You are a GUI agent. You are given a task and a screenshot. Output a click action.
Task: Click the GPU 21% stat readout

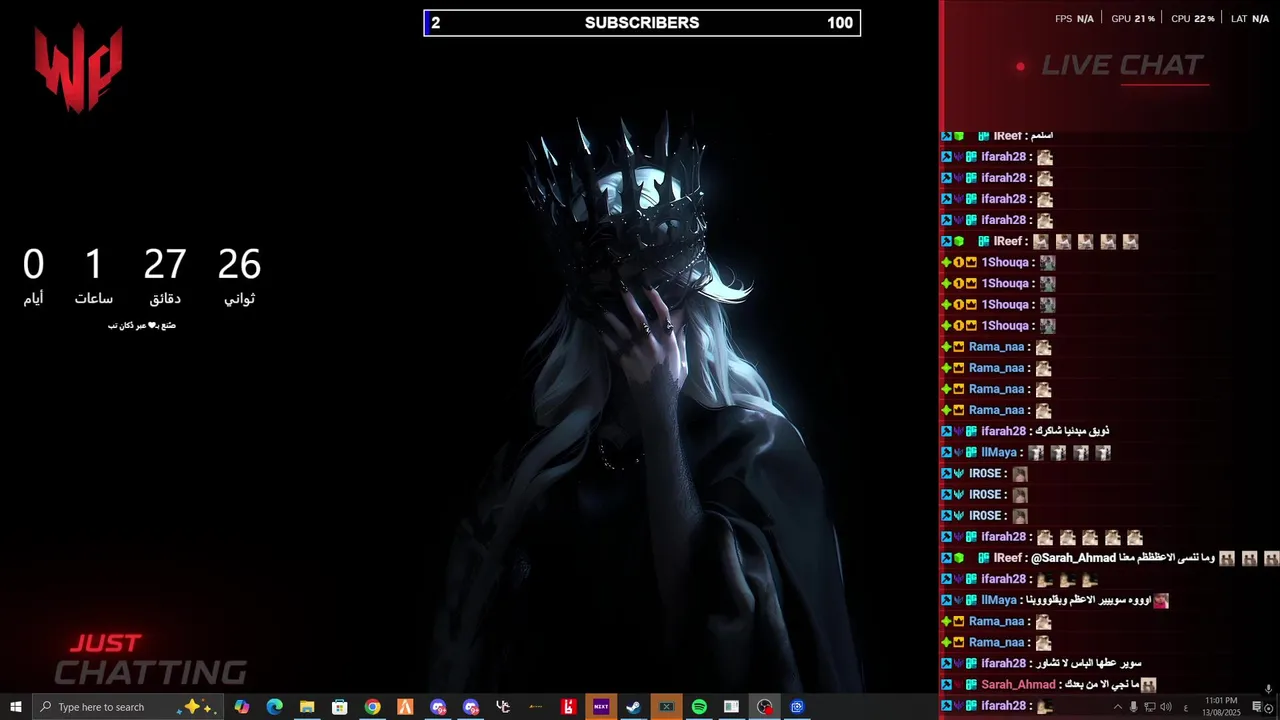pos(1133,19)
